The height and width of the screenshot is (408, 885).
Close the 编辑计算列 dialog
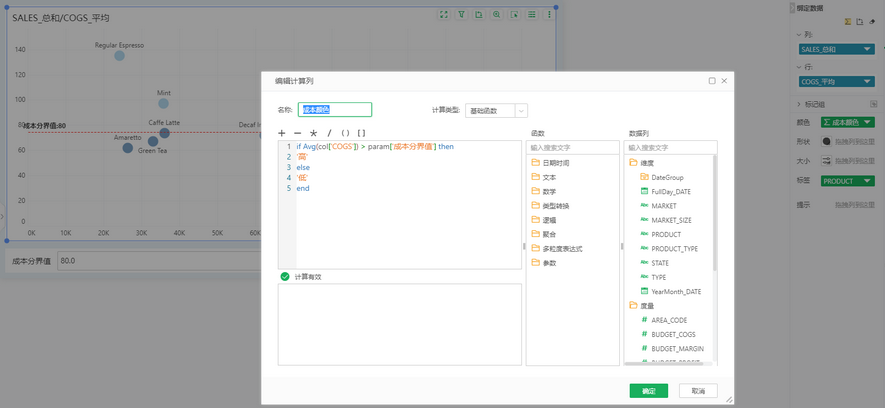click(x=724, y=81)
